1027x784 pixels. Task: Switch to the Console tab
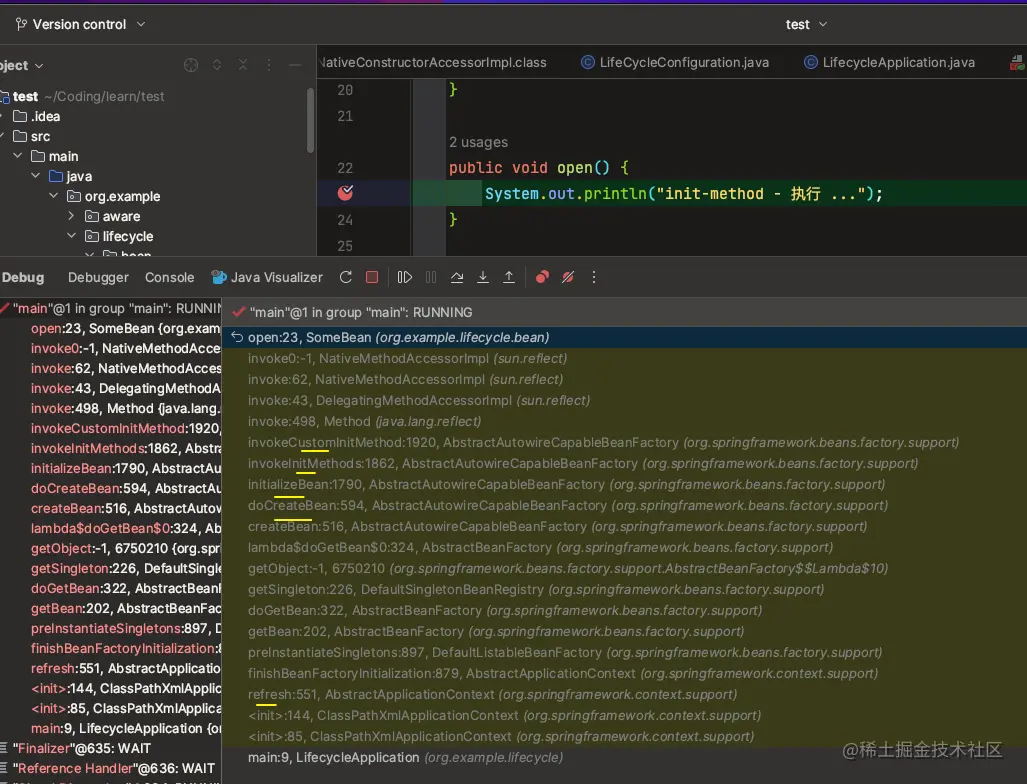(x=169, y=277)
